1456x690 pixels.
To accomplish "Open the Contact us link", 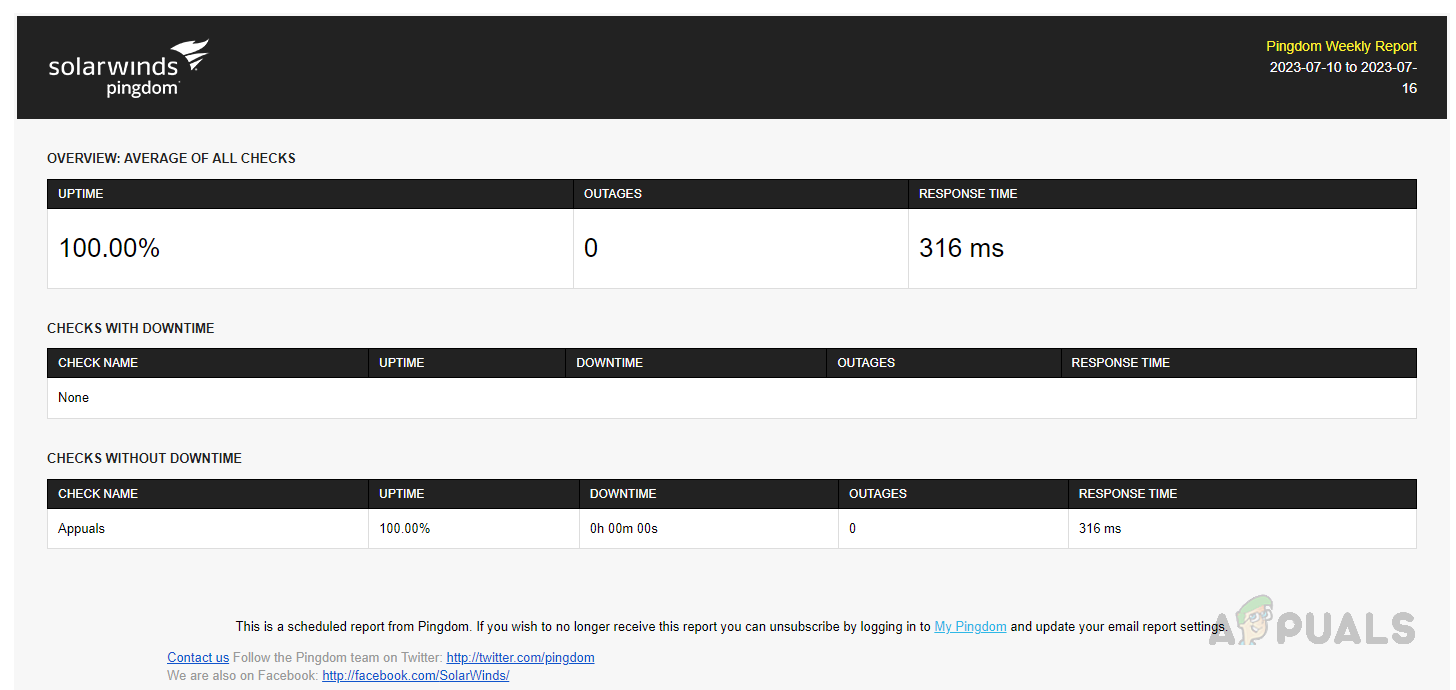I will pyautogui.click(x=198, y=658).
